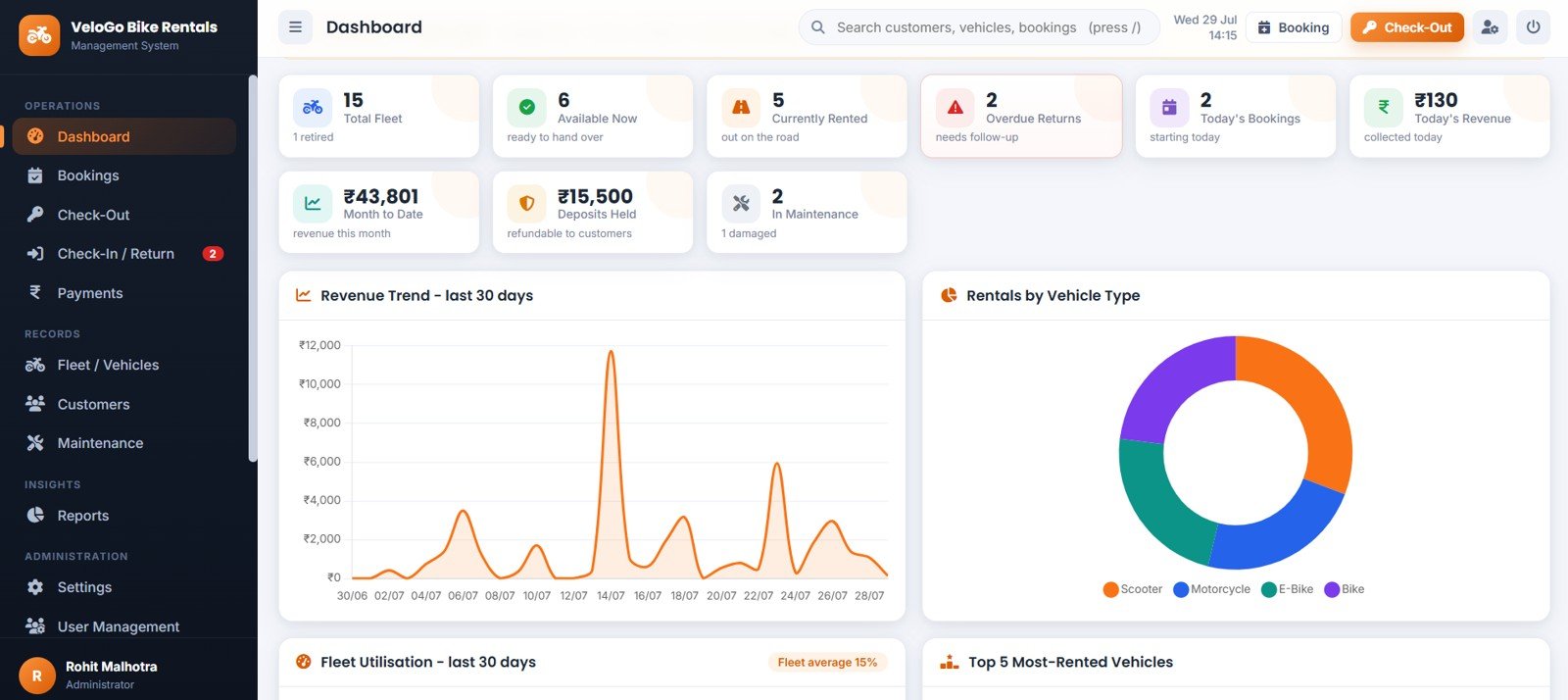Click the 'Administrator' role label
This screenshot has height=700, width=1568.
100,685
